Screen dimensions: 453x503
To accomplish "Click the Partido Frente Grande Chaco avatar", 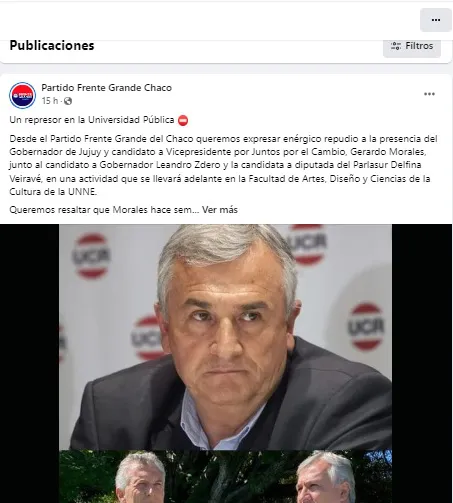I will 22,95.
